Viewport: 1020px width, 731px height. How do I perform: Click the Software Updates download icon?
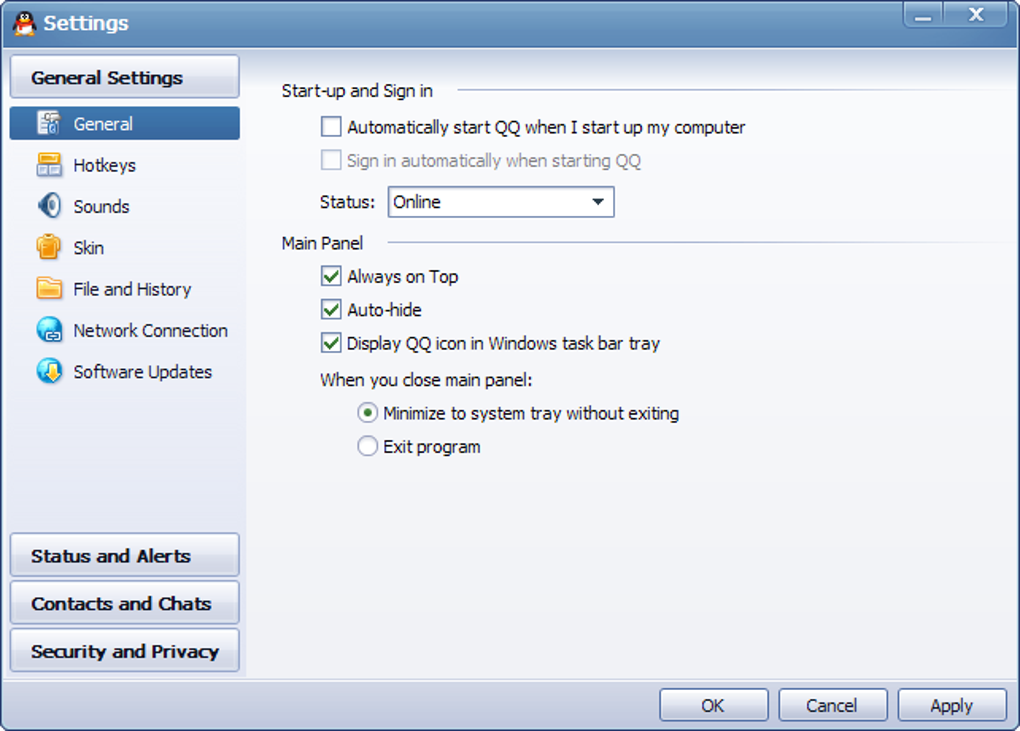pyautogui.click(x=49, y=371)
